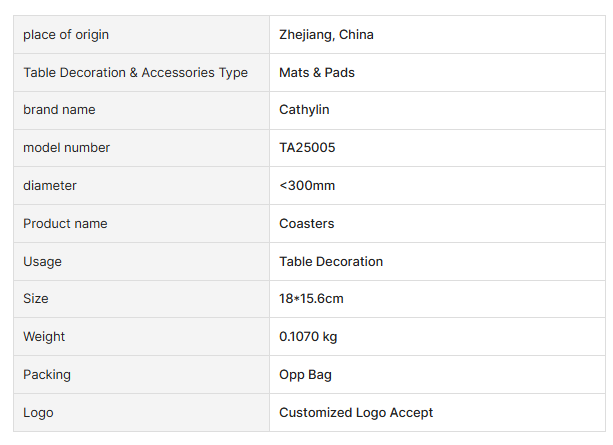Select model number 'TA25005' text
Image resolution: width=613 pixels, height=445 pixels.
307,148
